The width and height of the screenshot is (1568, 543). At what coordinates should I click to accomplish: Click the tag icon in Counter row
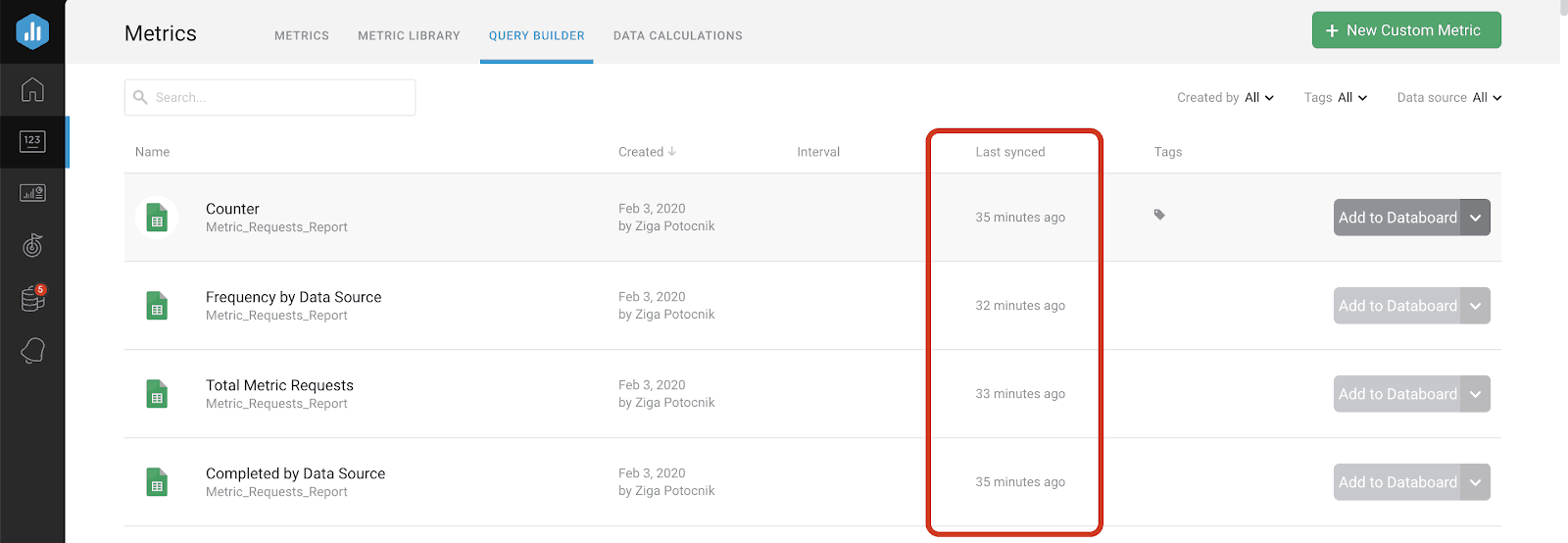[x=1159, y=215]
